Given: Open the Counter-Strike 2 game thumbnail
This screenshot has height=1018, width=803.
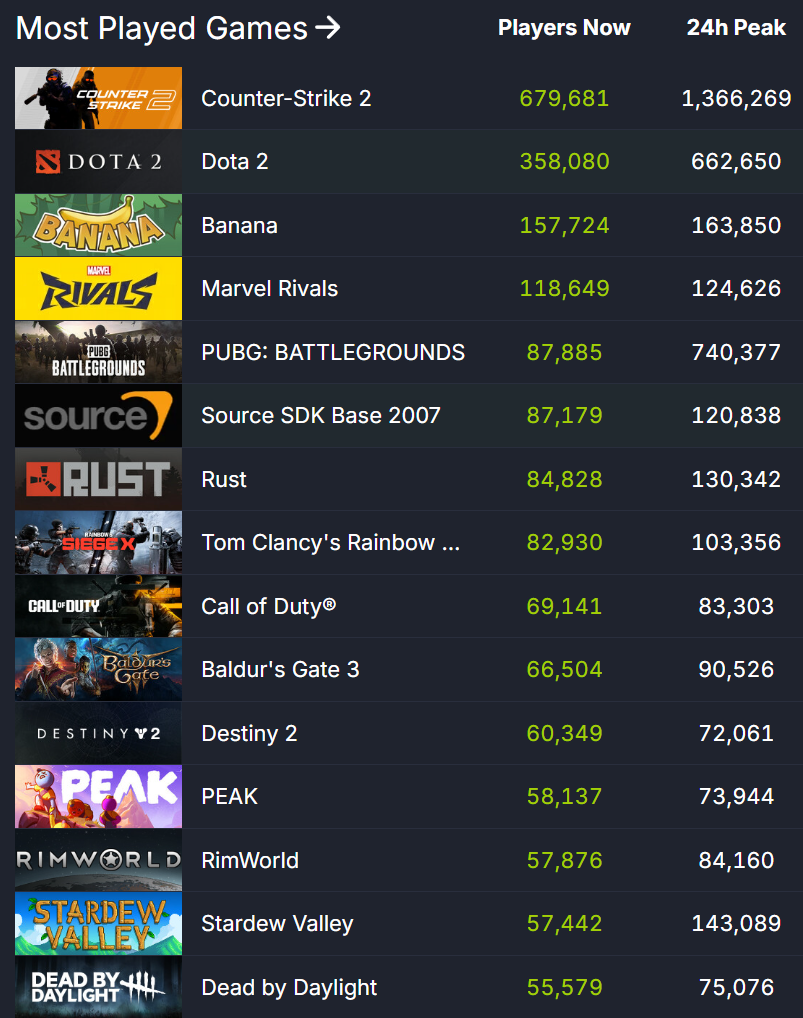Looking at the screenshot, I should coord(98,98).
